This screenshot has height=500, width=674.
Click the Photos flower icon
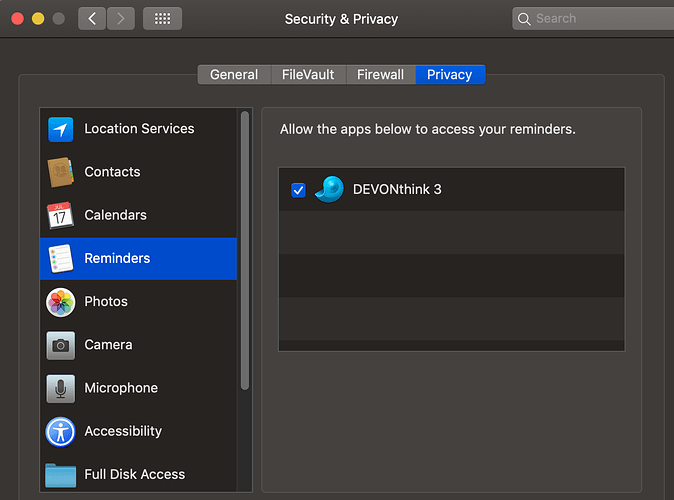61,302
